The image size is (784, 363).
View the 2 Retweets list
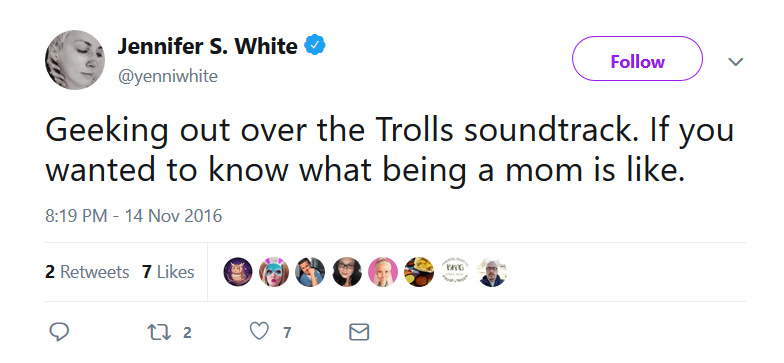click(87, 272)
